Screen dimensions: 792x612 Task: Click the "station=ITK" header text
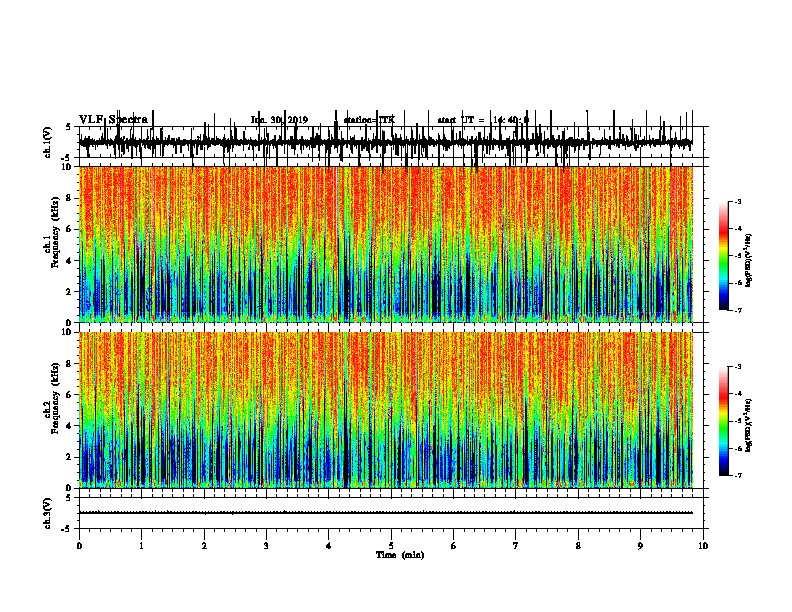click(369, 120)
